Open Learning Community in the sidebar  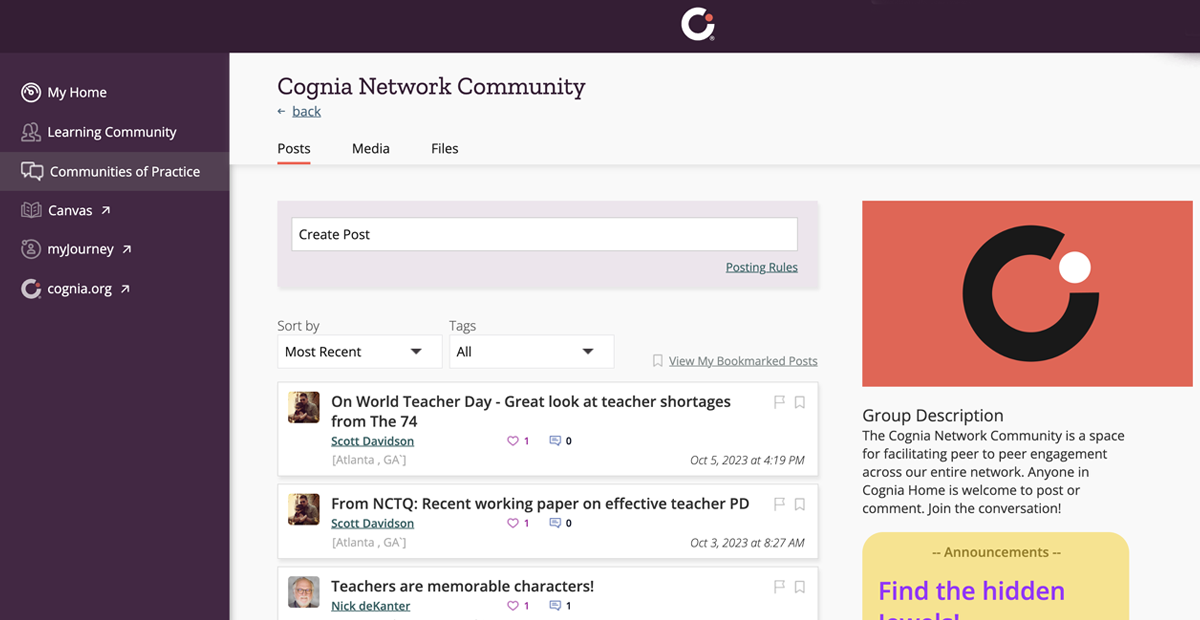tap(114, 132)
